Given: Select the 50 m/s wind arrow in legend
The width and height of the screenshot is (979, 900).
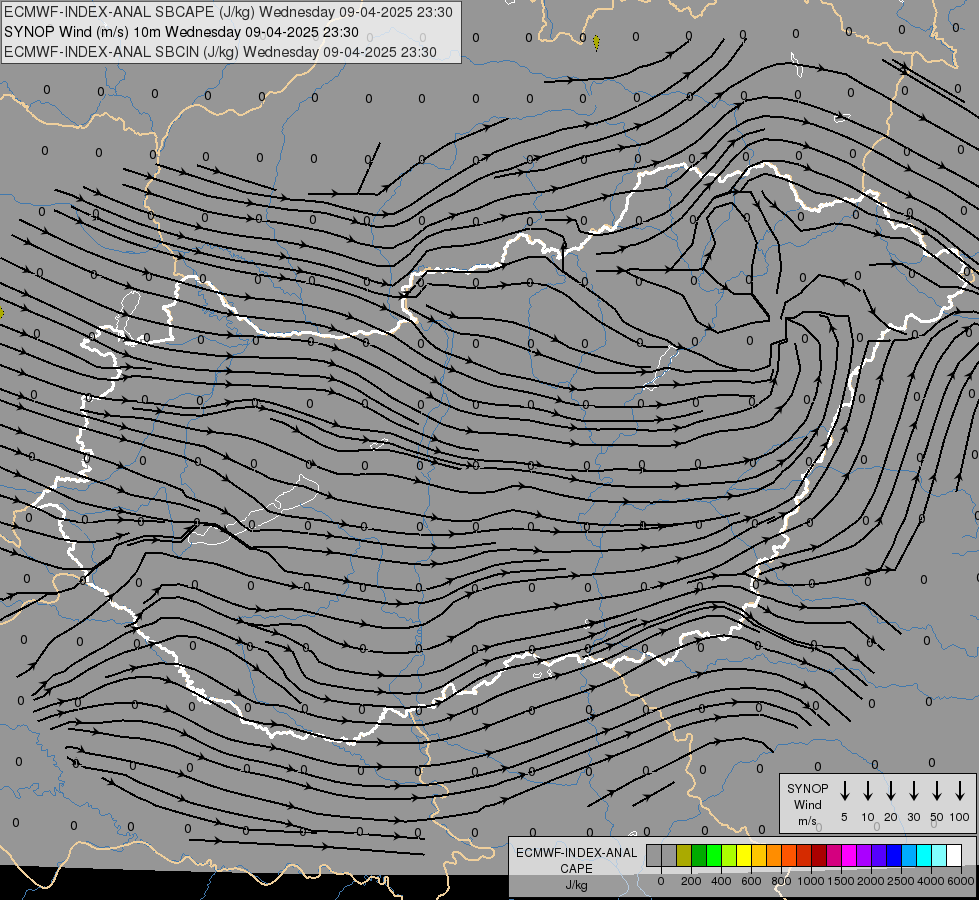Looking at the screenshot, I should pos(937,791).
